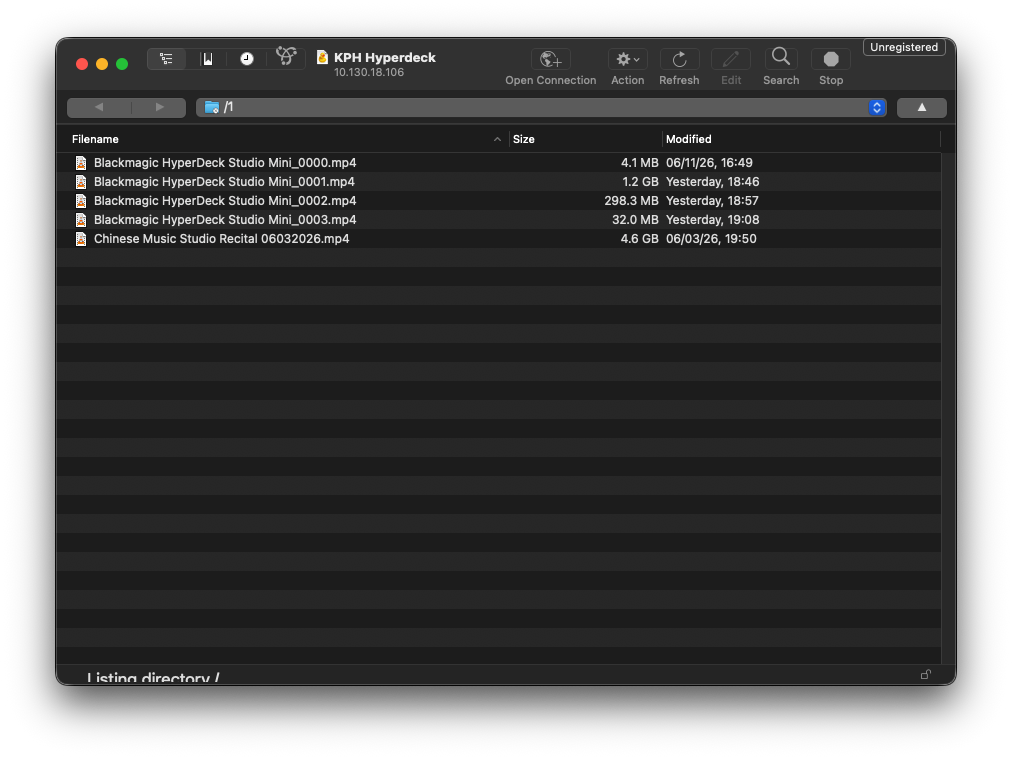Open the Action gear dropdown menu
The height and width of the screenshot is (759, 1012).
tap(627, 59)
